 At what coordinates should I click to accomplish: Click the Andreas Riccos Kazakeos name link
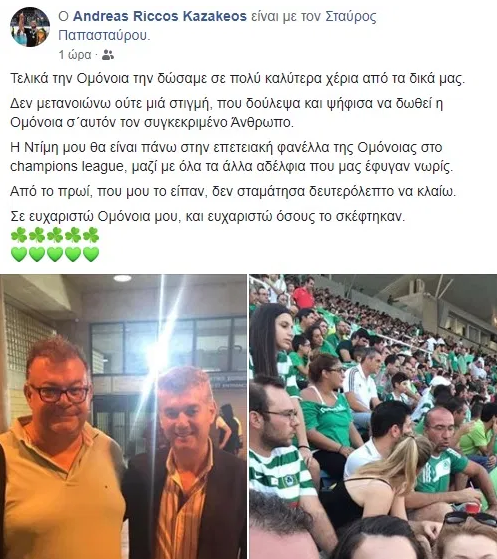click(160, 16)
